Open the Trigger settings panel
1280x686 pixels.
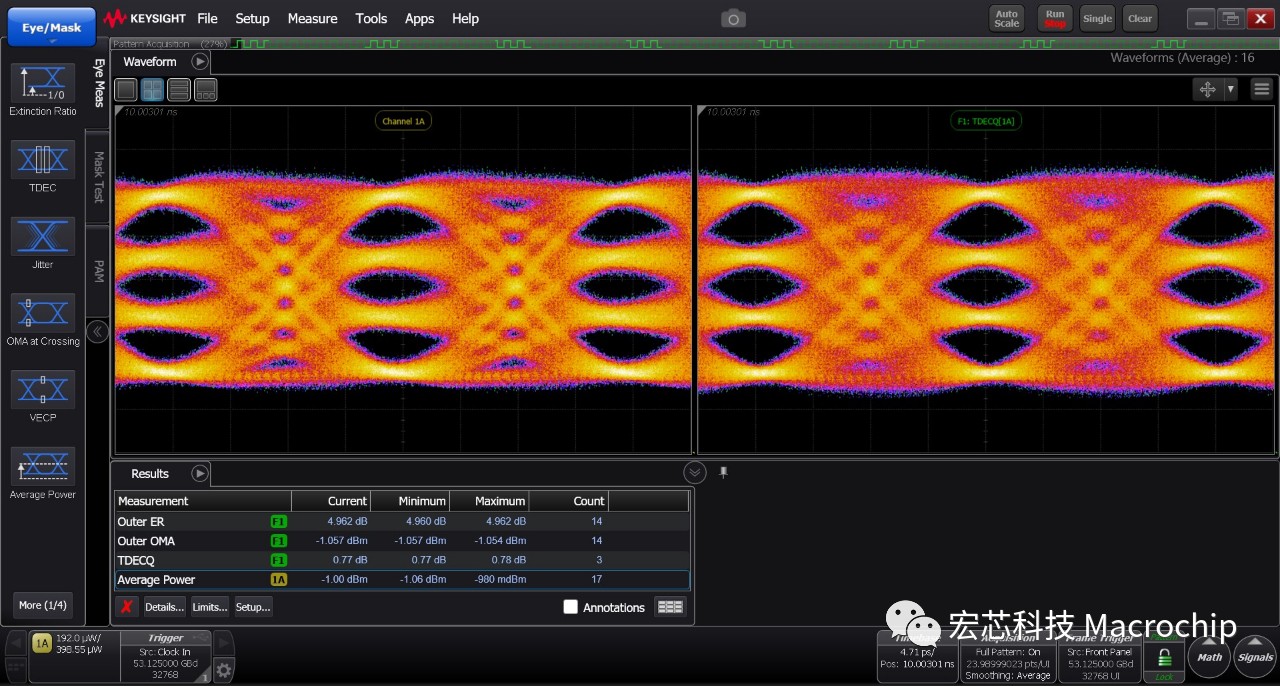(x=166, y=656)
